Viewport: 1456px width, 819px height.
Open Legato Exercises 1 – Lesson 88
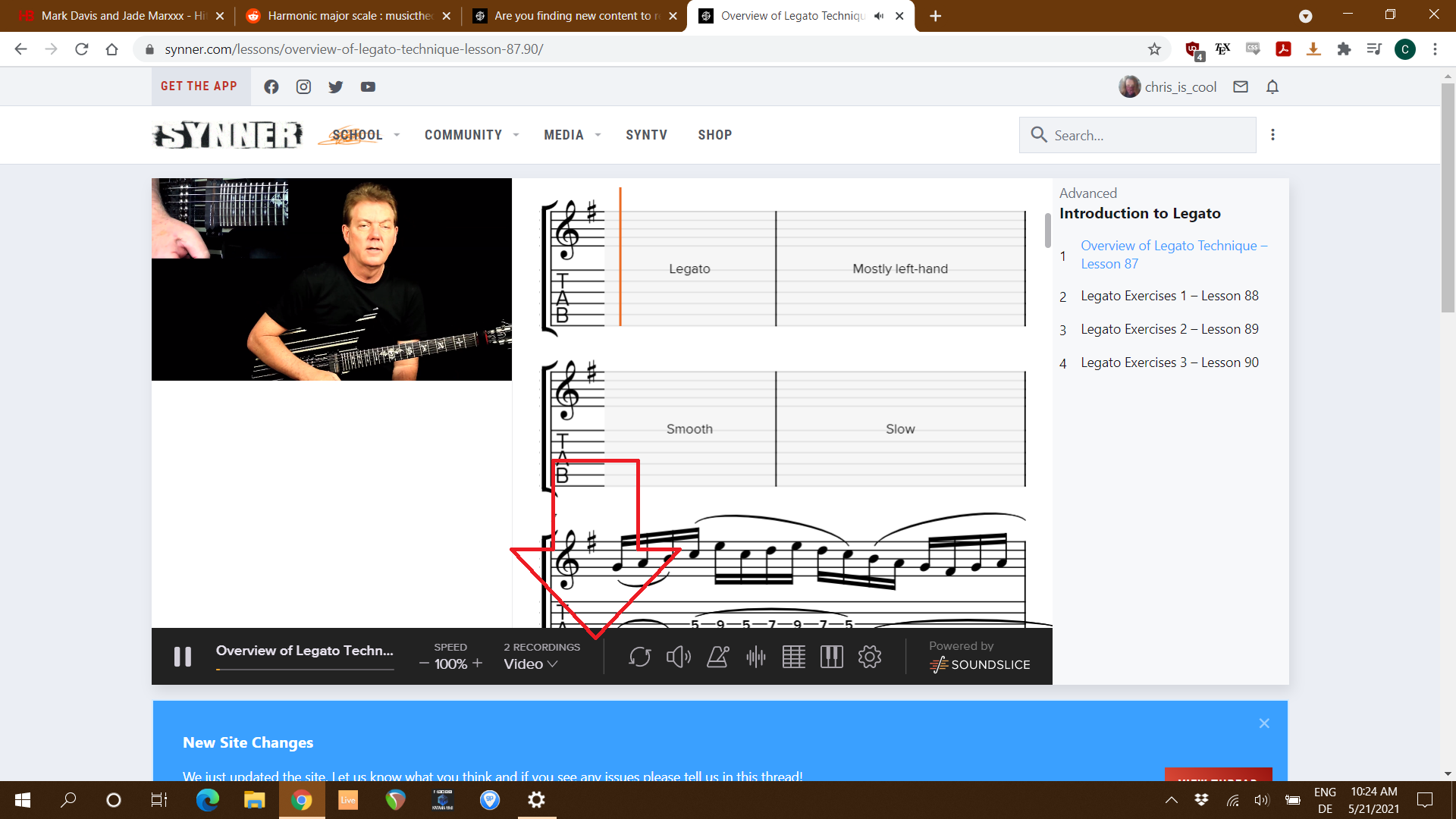click(x=1169, y=296)
